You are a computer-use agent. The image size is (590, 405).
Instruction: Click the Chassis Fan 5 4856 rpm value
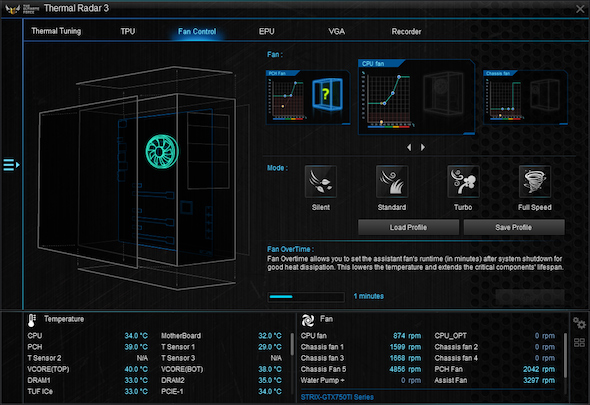(405, 369)
